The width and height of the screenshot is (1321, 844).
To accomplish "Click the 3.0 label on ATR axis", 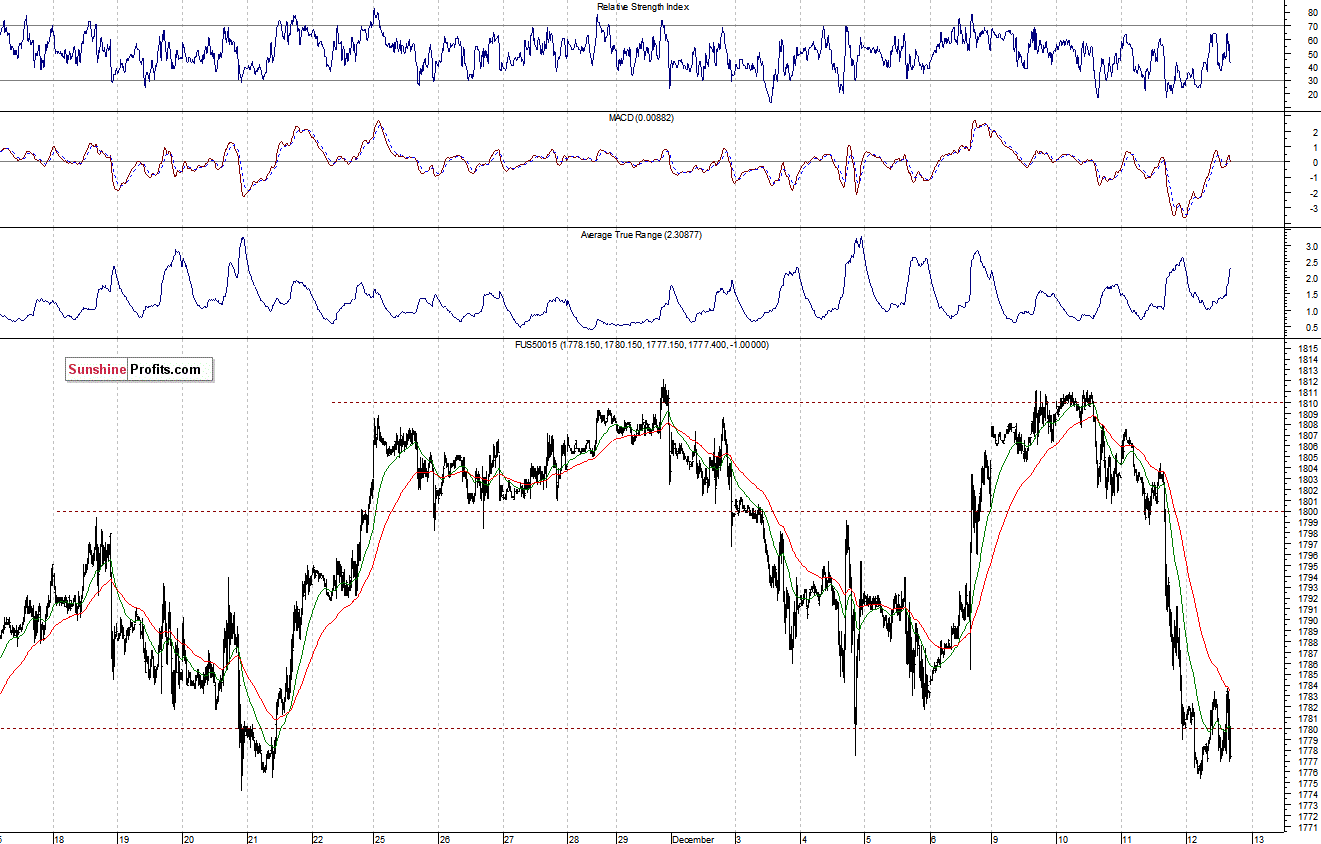I will [x=1311, y=246].
